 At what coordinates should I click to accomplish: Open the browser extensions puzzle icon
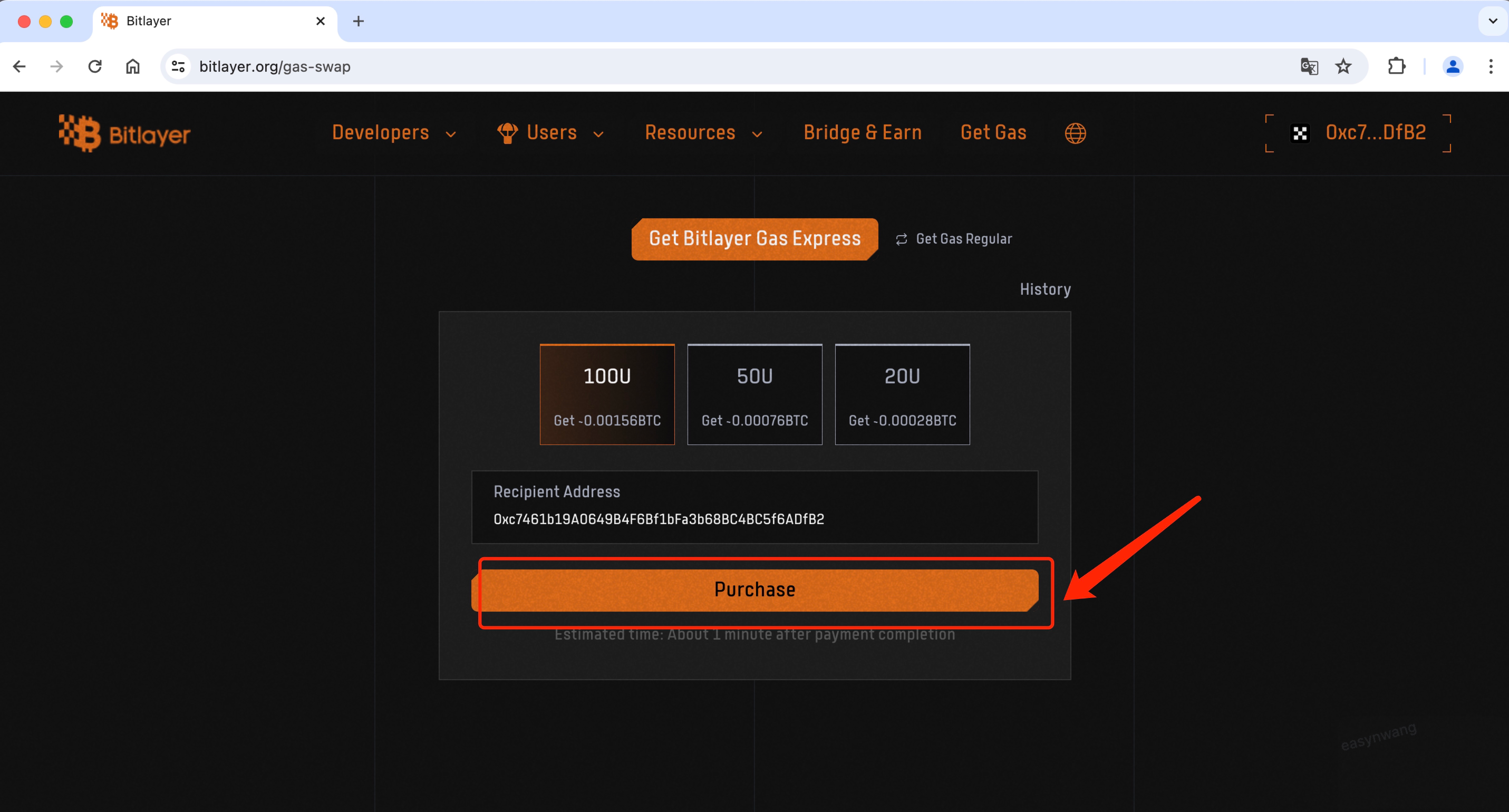point(1397,66)
